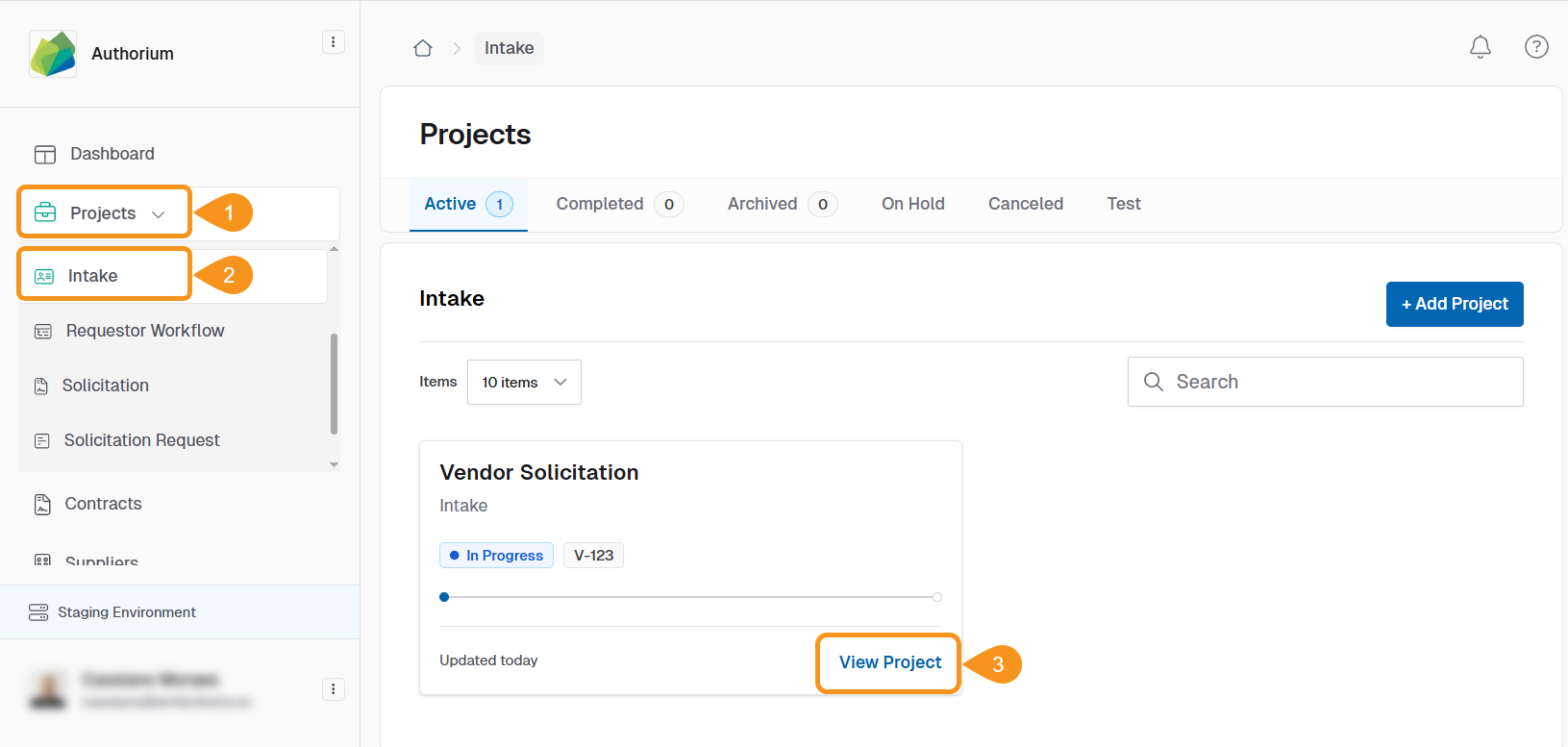Collapse the Projects sidebar section
The height and width of the screenshot is (747, 1568).
(x=159, y=214)
